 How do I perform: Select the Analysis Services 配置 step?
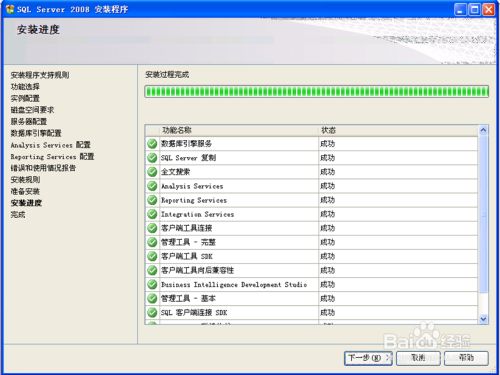point(51,145)
